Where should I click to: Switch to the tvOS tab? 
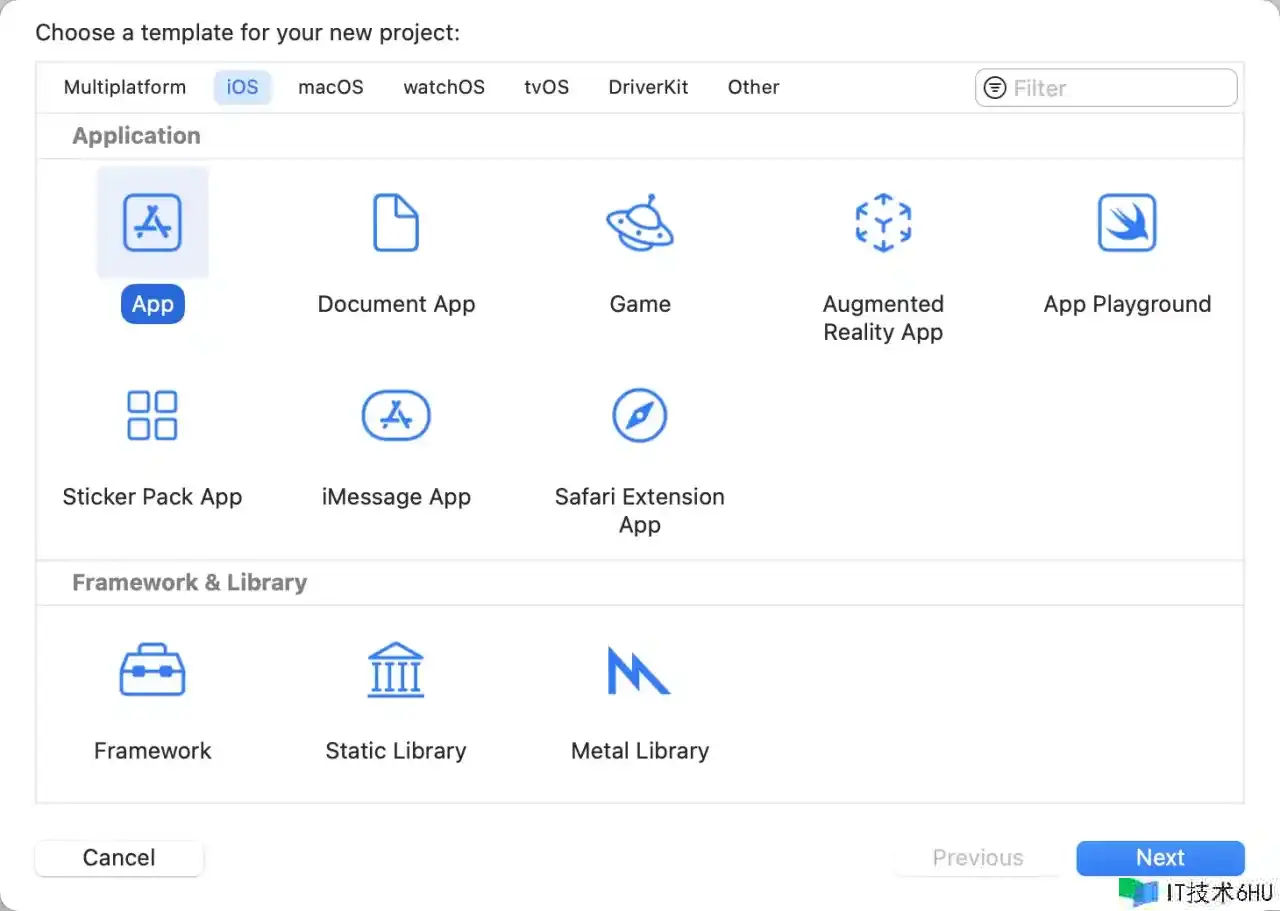547,87
